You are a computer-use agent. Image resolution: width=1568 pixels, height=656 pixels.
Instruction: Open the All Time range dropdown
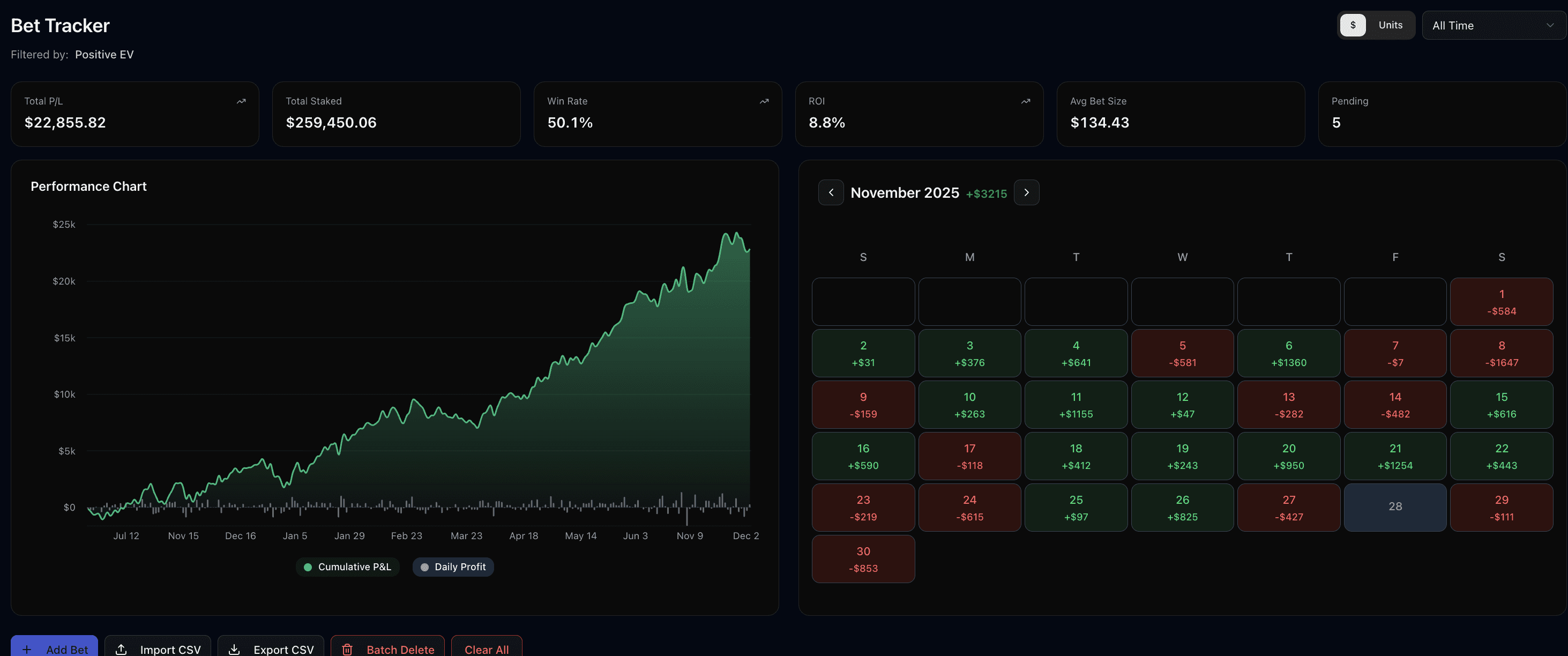[1492, 26]
